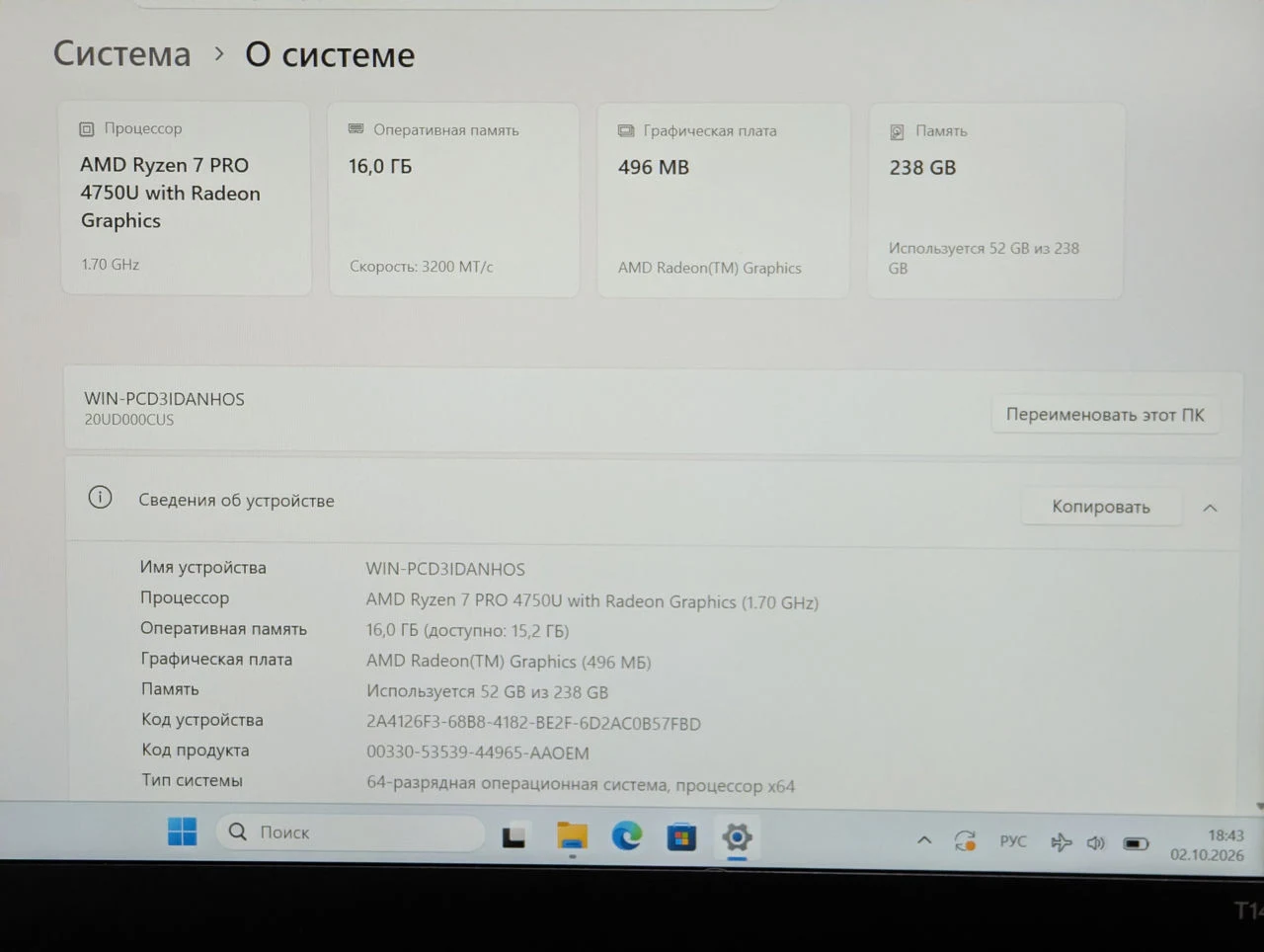1264x952 pixels.
Task: Click the Скорость: 3200 MT/c text
Action: coord(422,267)
